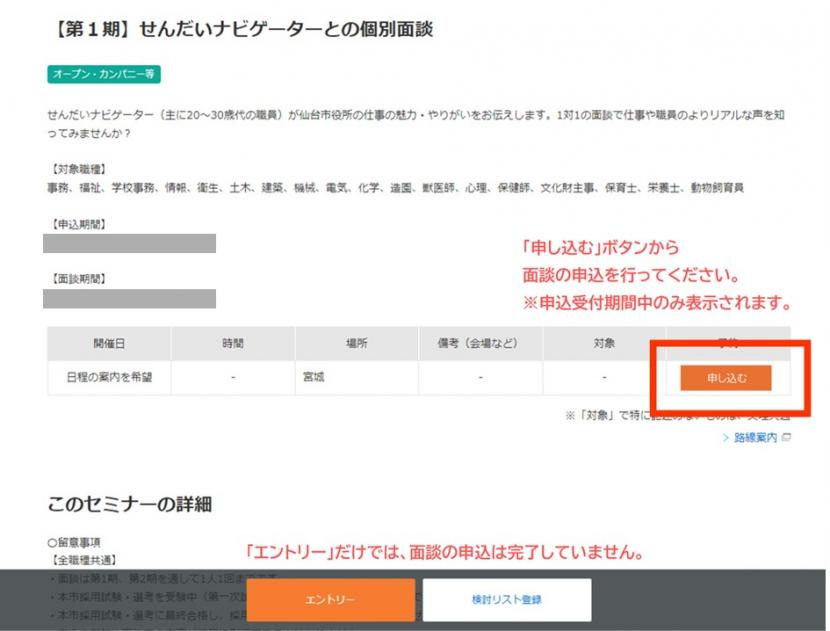Screen dimensions: 830x631
Task: Click the 備考（会場など） column header
Action: 481,344
